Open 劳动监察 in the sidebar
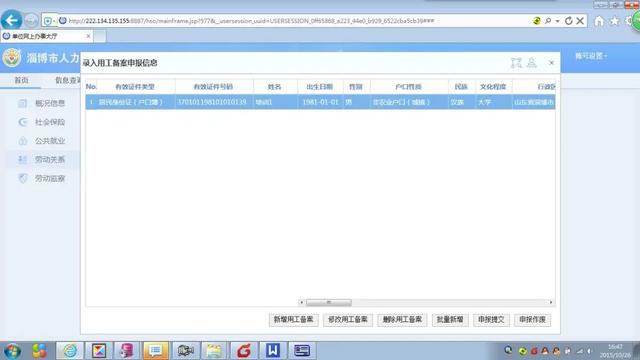This screenshot has height=360, width=640. point(50,178)
